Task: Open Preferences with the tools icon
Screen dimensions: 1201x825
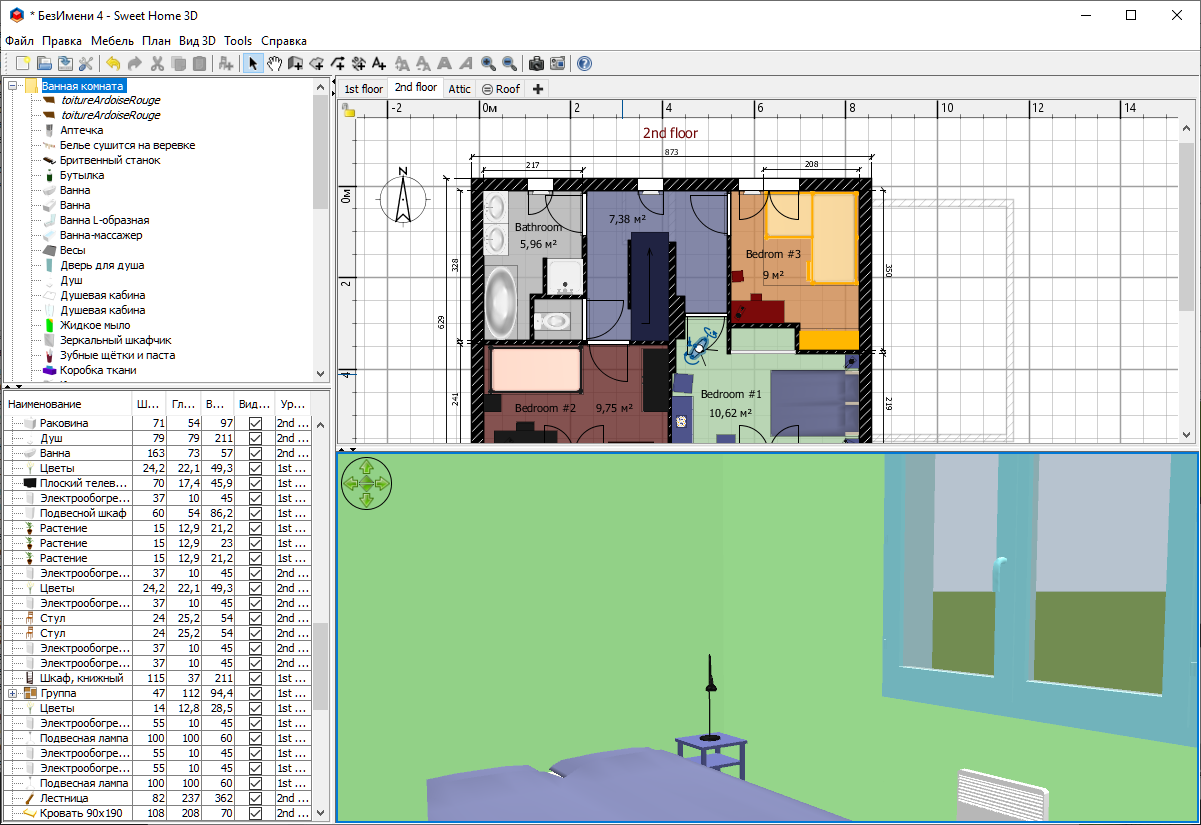Action: click(x=87, y=63)
